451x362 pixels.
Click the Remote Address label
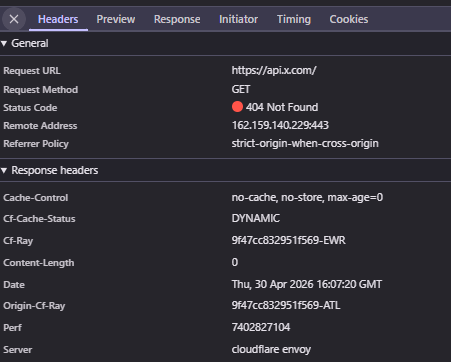click(40, 126)
